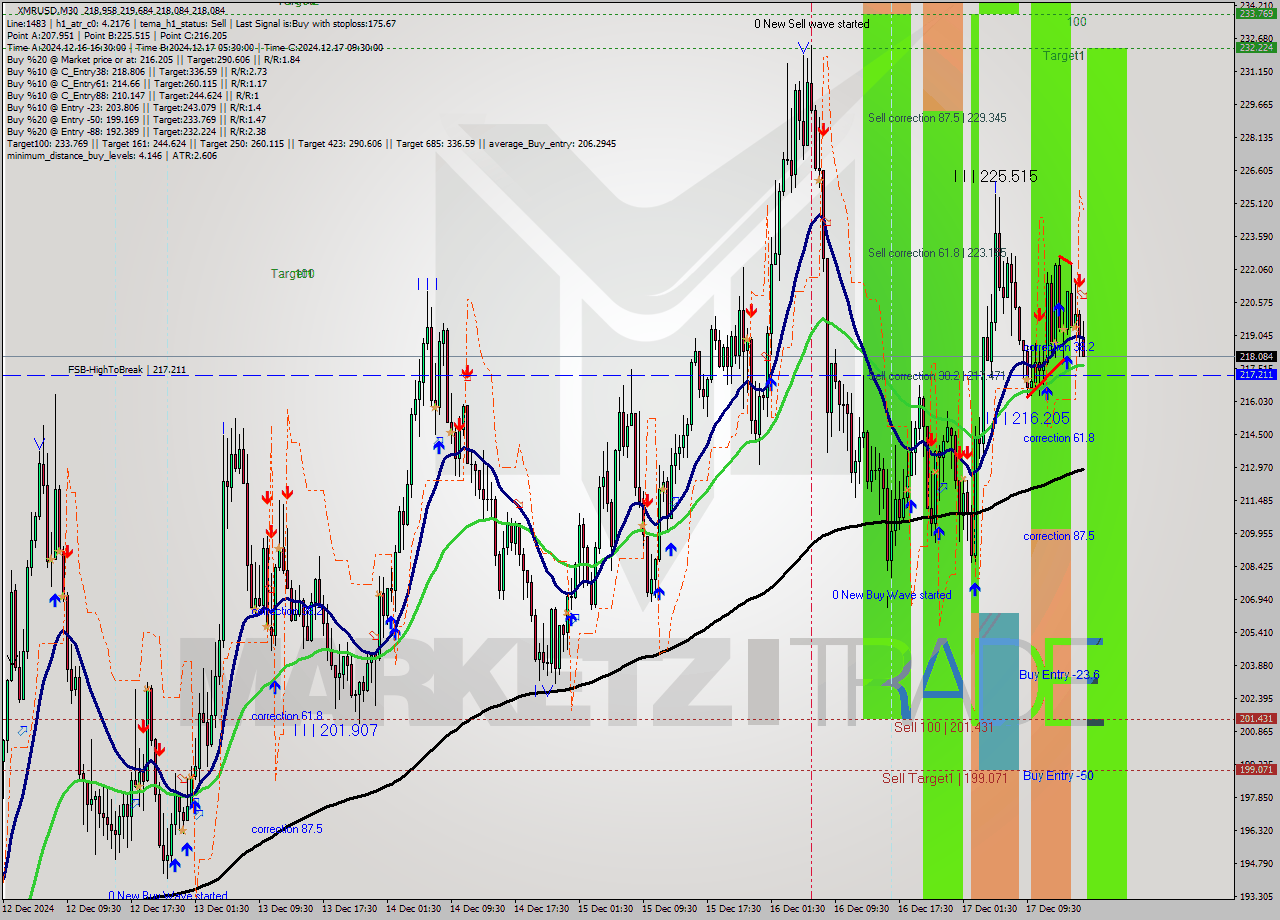Click 226.605 on the price axis
Image resolution: width=1280 pixels, height=920 pixels.
pyautogui.click(x=1256, y=171)
